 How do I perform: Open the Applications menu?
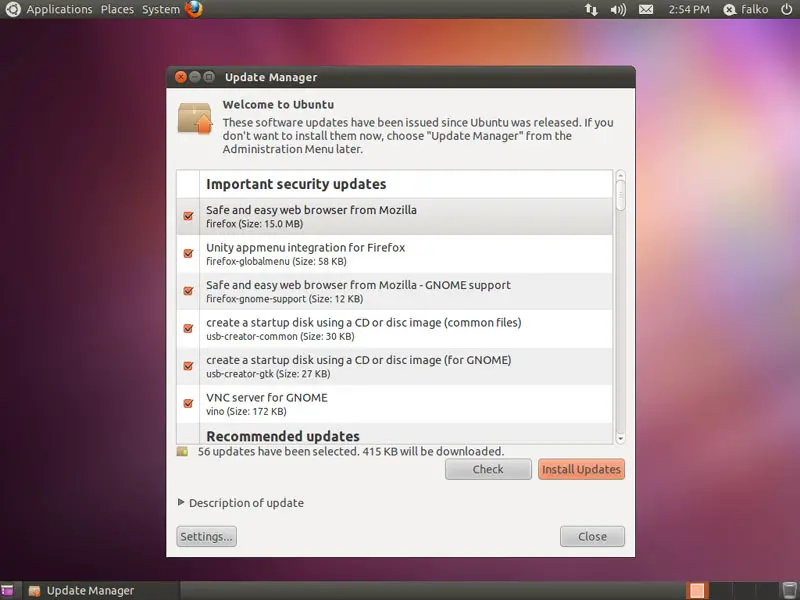point(59,9)
